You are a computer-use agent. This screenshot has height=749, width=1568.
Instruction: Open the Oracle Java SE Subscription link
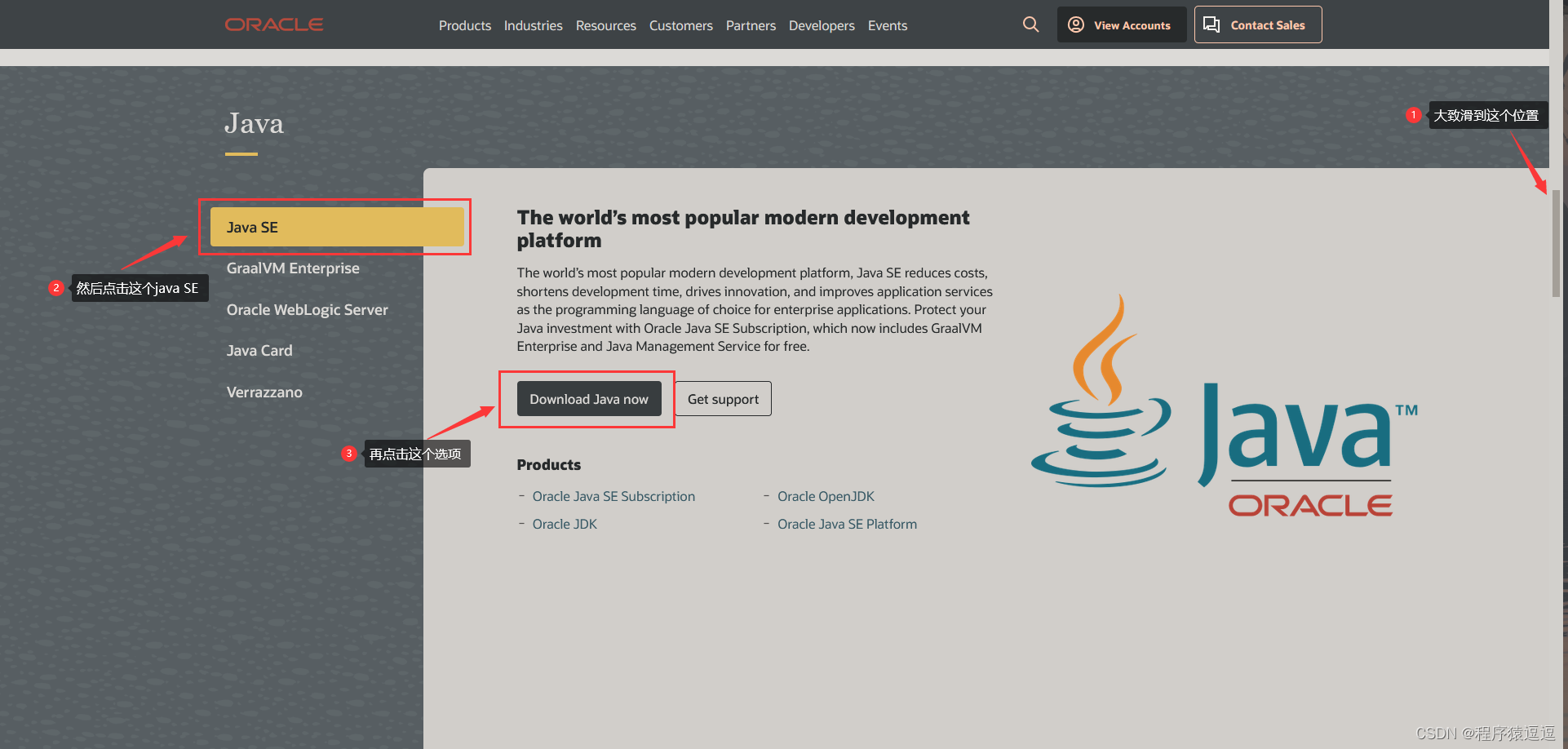(613, 496)
